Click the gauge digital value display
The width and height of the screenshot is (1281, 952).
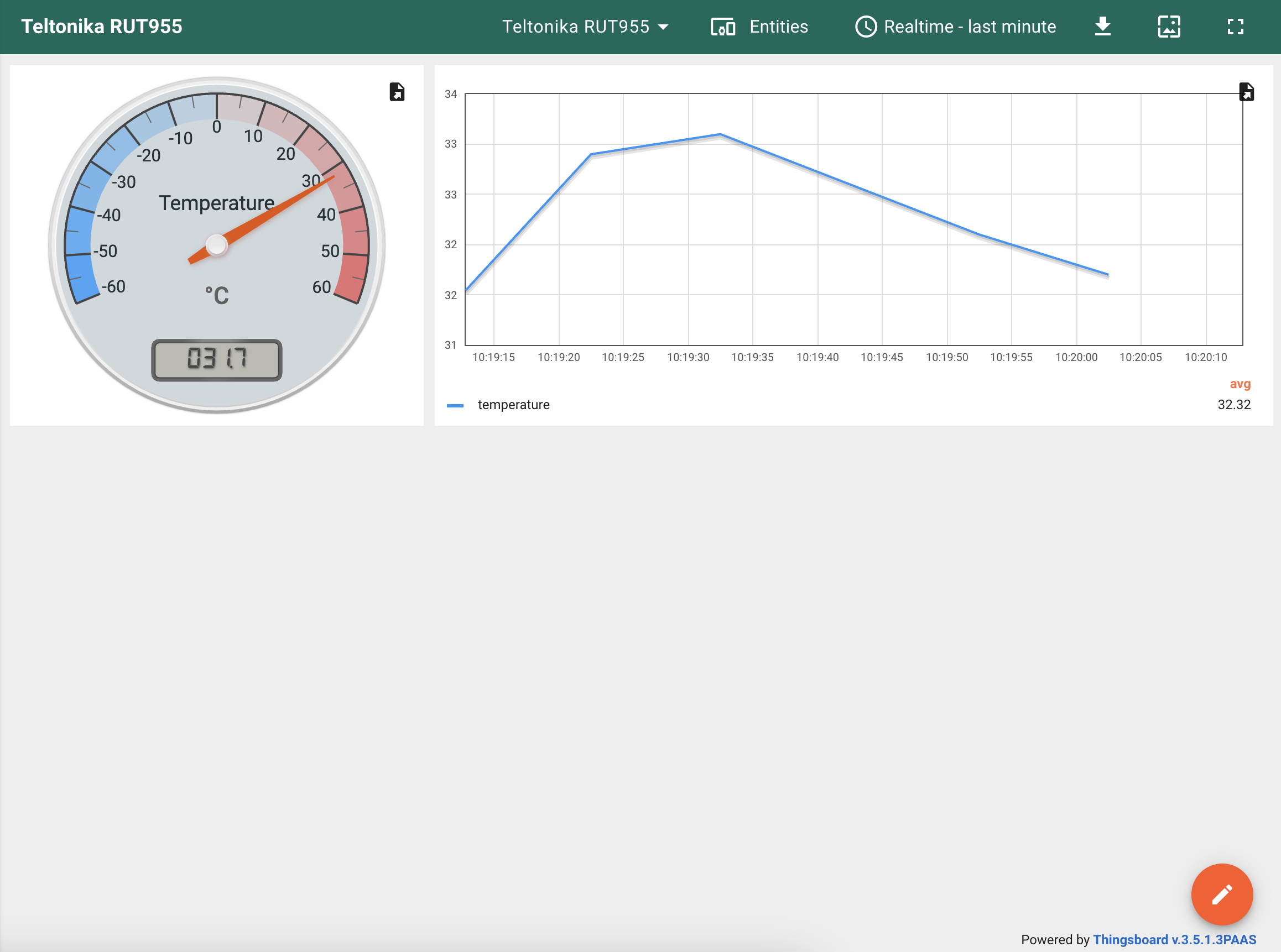pos(216,359)
